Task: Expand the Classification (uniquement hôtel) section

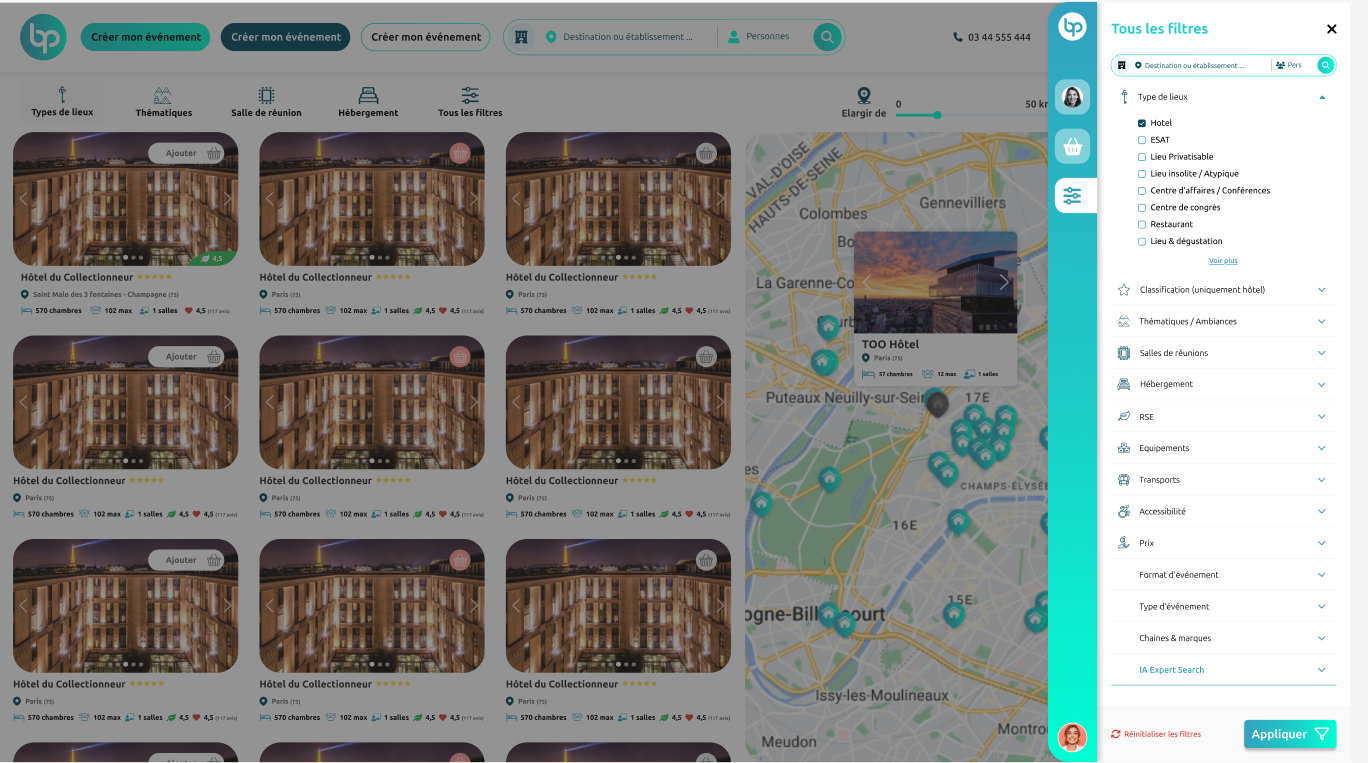Action: coord(1321,290)
